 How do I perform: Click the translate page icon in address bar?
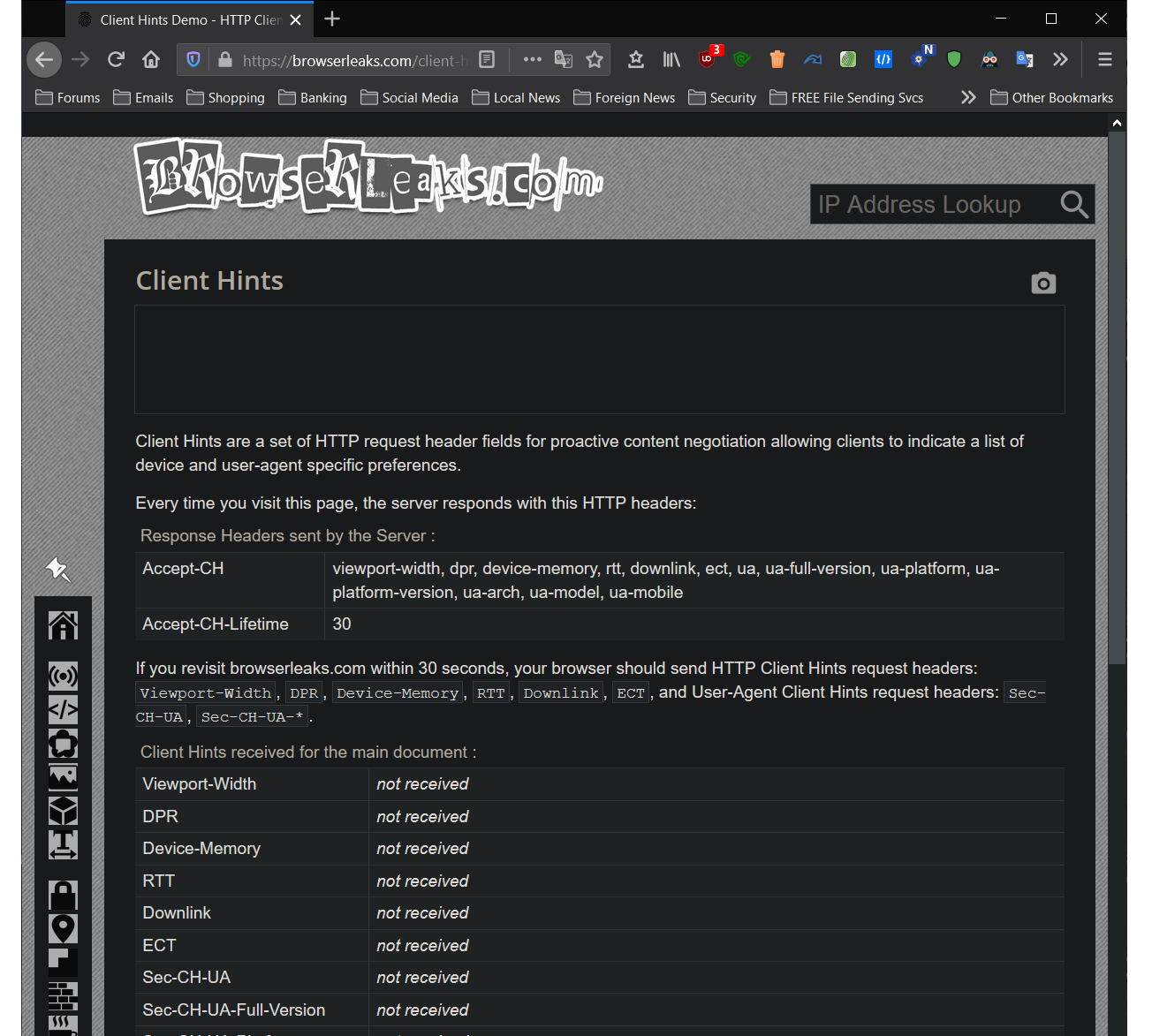click(563, 59)
